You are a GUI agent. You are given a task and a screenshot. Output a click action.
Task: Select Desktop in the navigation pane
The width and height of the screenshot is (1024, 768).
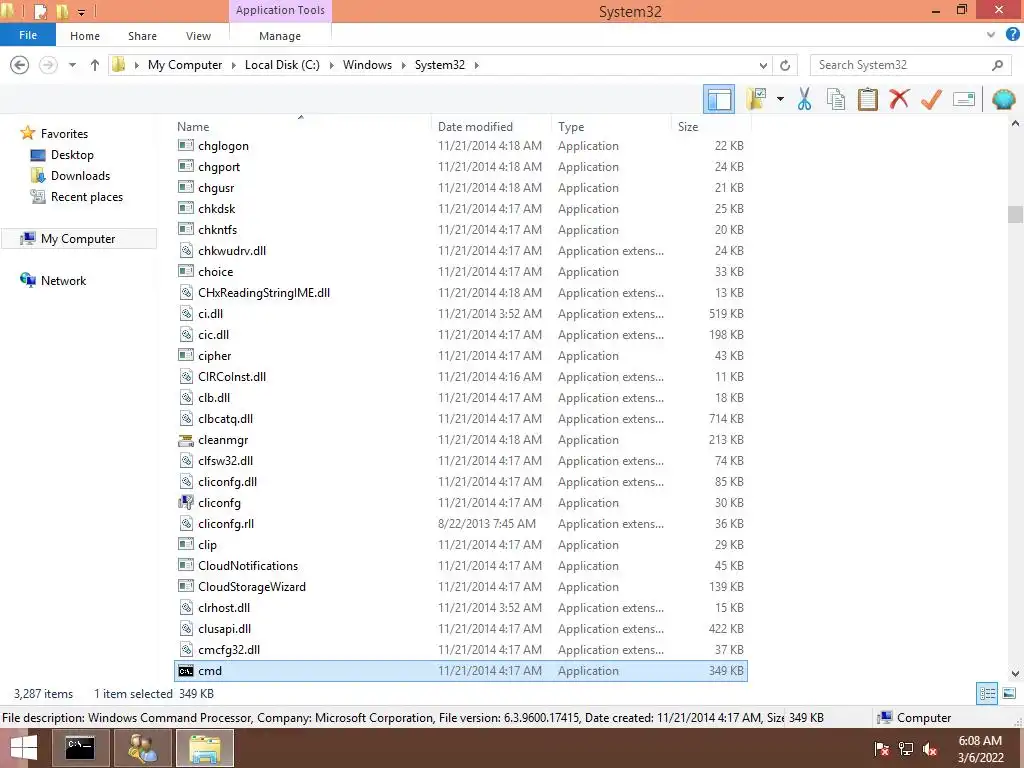[x=72, y=155]
